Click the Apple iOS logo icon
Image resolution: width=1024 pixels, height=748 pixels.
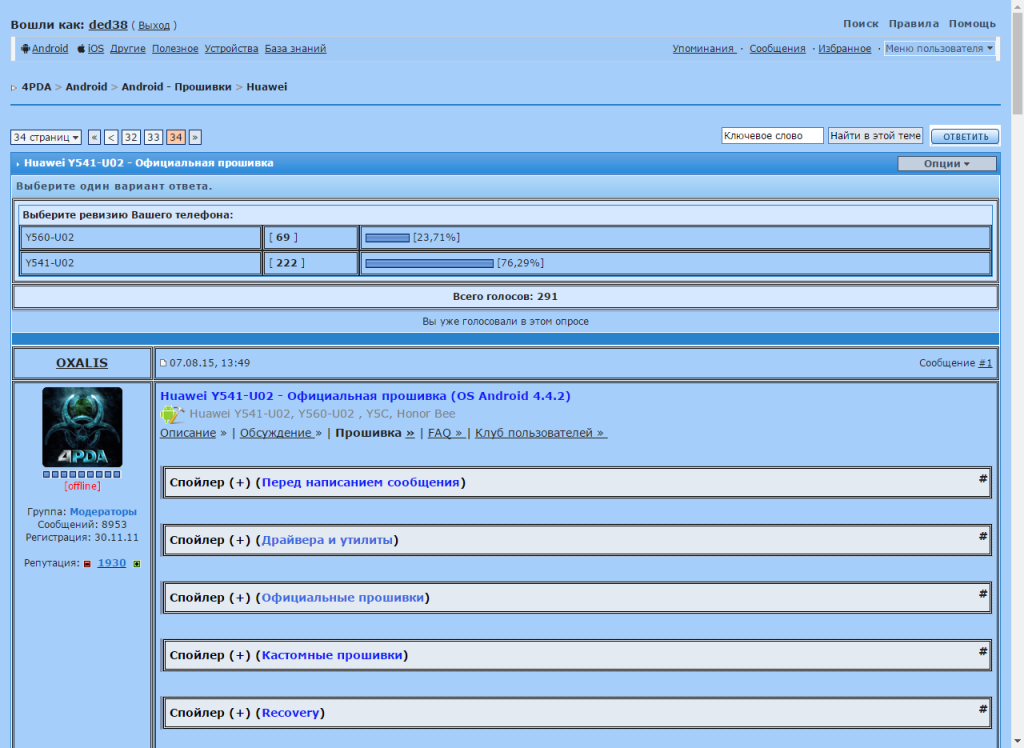pos(81,49)
